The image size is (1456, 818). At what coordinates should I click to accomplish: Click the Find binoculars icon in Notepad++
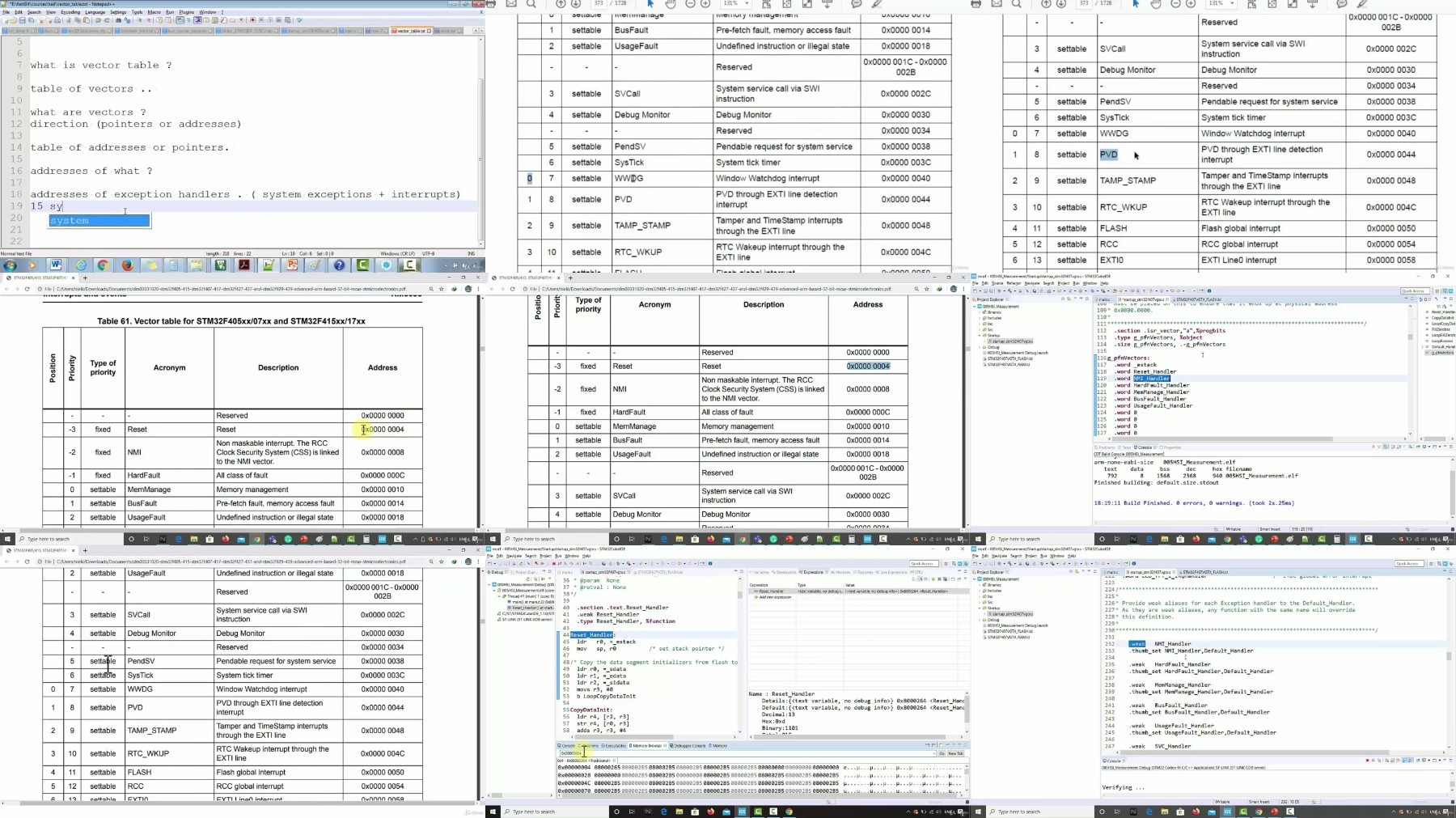click(x=118, y=20)
